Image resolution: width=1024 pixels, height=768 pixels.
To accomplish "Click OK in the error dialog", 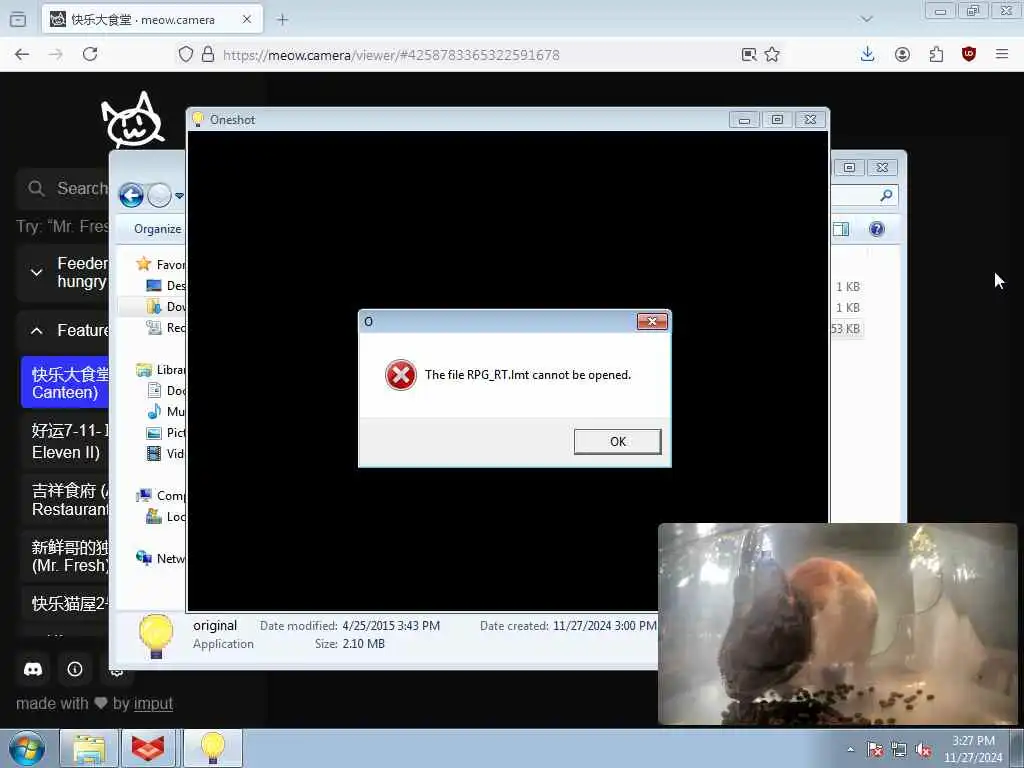I will coord(617,441).
